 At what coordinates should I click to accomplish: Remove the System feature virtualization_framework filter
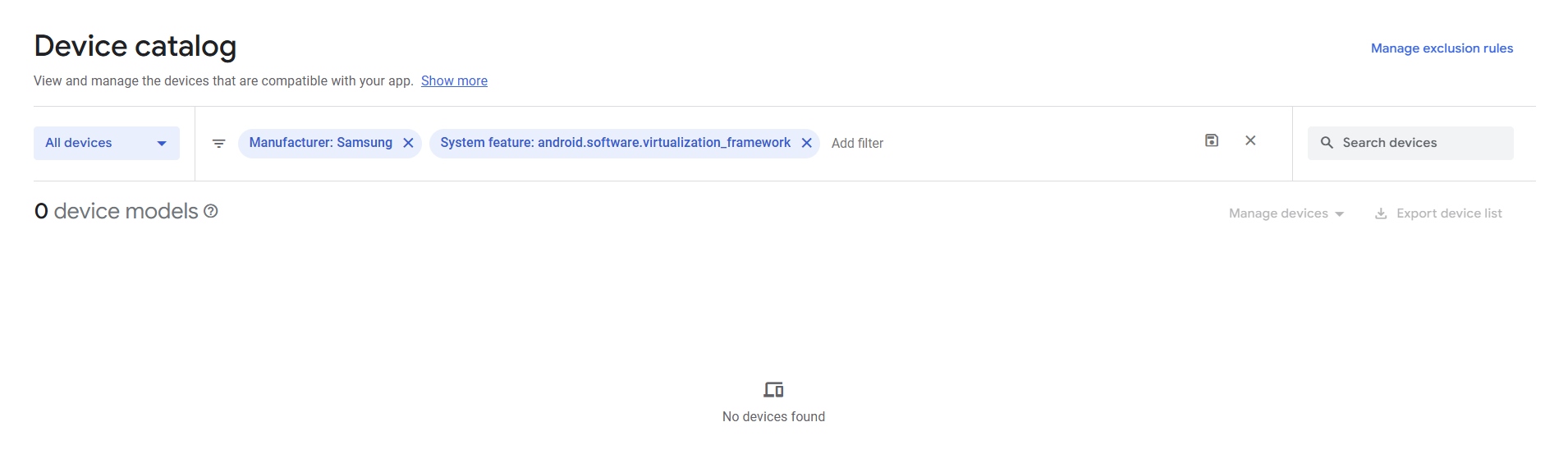pos(806,143)
